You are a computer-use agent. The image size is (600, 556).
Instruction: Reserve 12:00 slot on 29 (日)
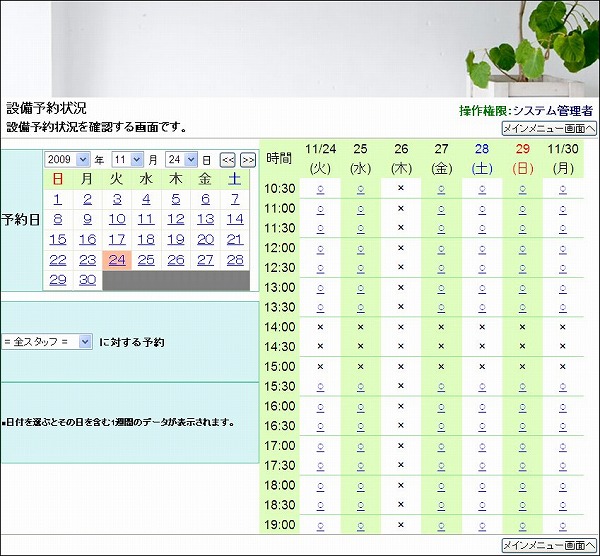click(x=522, y=249)
